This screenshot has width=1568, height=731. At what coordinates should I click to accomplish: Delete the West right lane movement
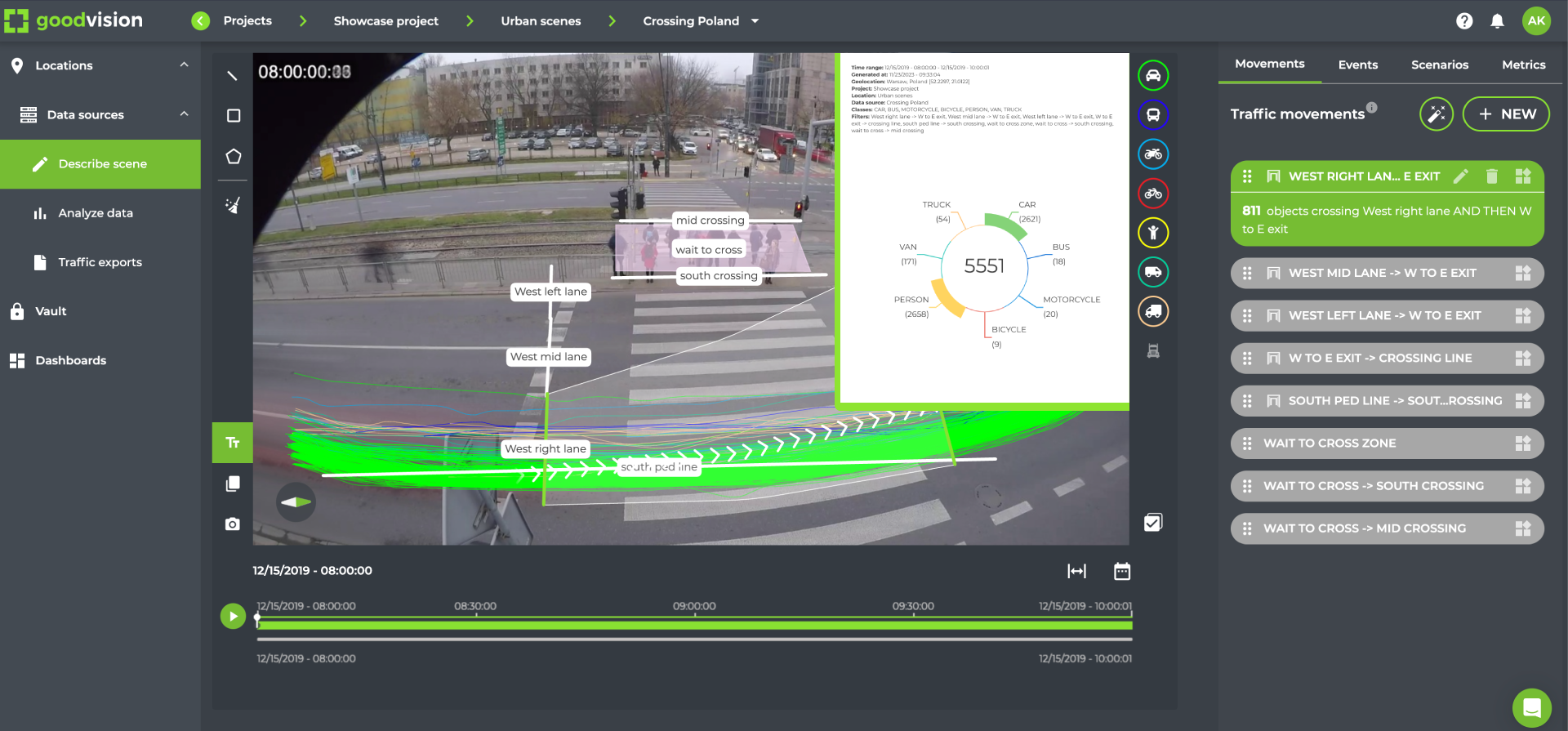(1492, 176)
